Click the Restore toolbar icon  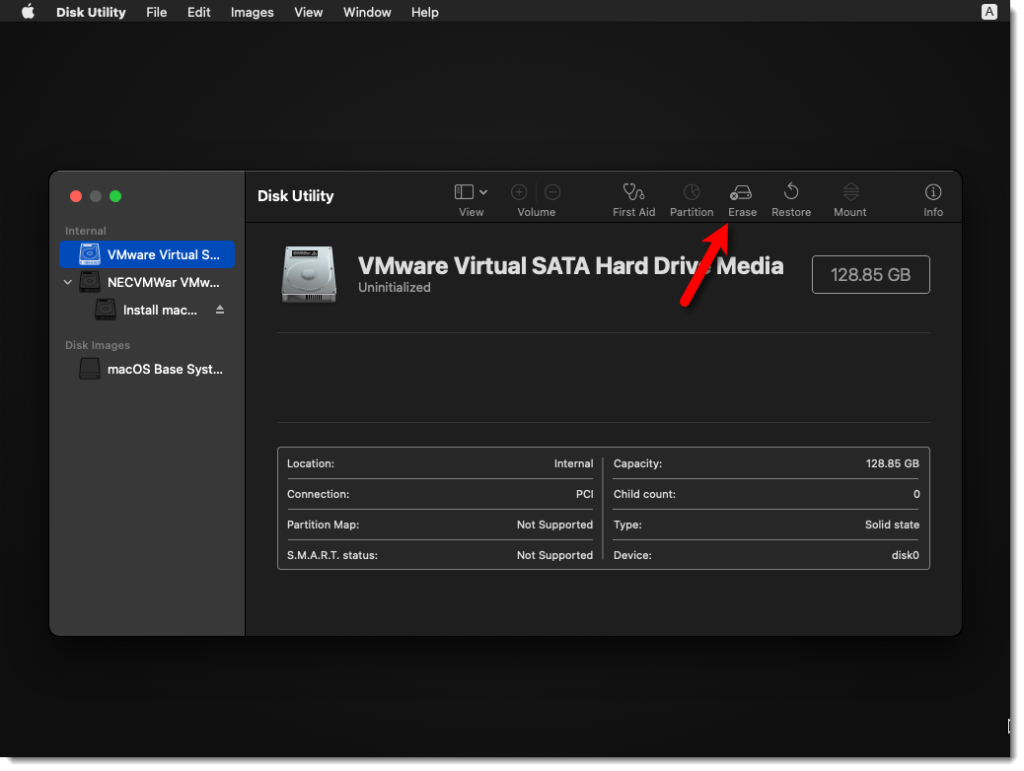click(791, 192)
